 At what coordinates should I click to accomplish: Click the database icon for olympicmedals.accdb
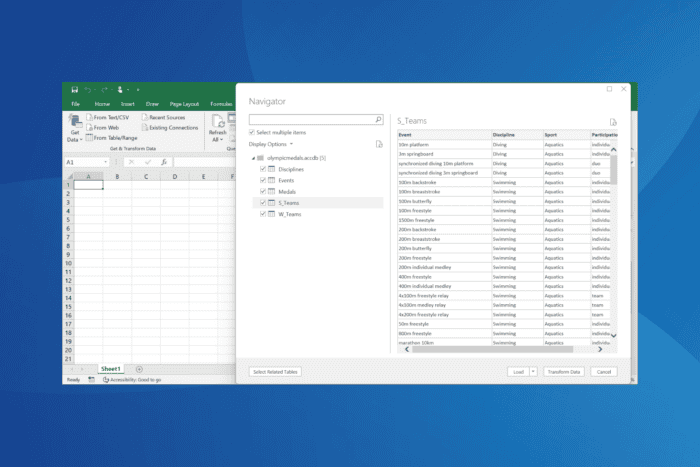260,158
